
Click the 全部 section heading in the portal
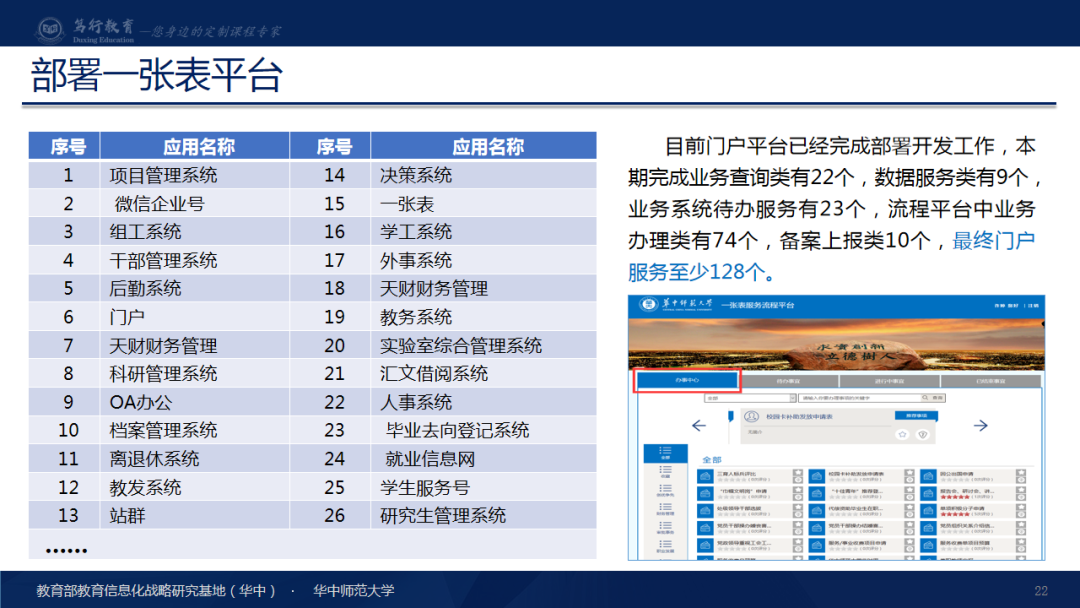click(x=712, y=459)
